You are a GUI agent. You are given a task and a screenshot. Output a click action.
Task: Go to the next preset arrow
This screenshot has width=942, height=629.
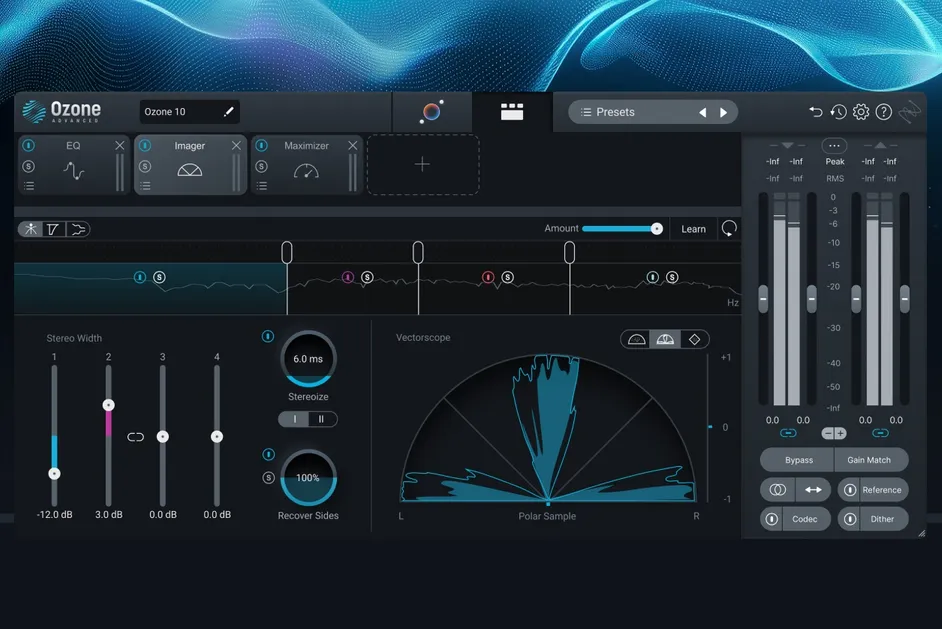tap(723, 112)
